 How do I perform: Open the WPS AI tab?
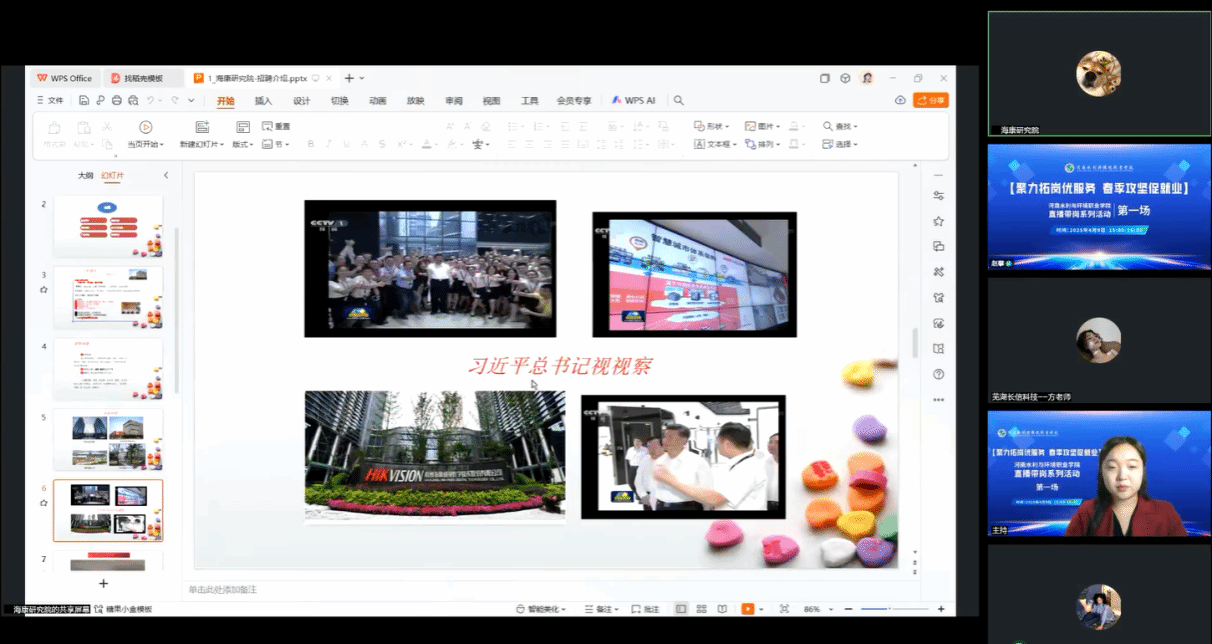[x=633, y=101]
